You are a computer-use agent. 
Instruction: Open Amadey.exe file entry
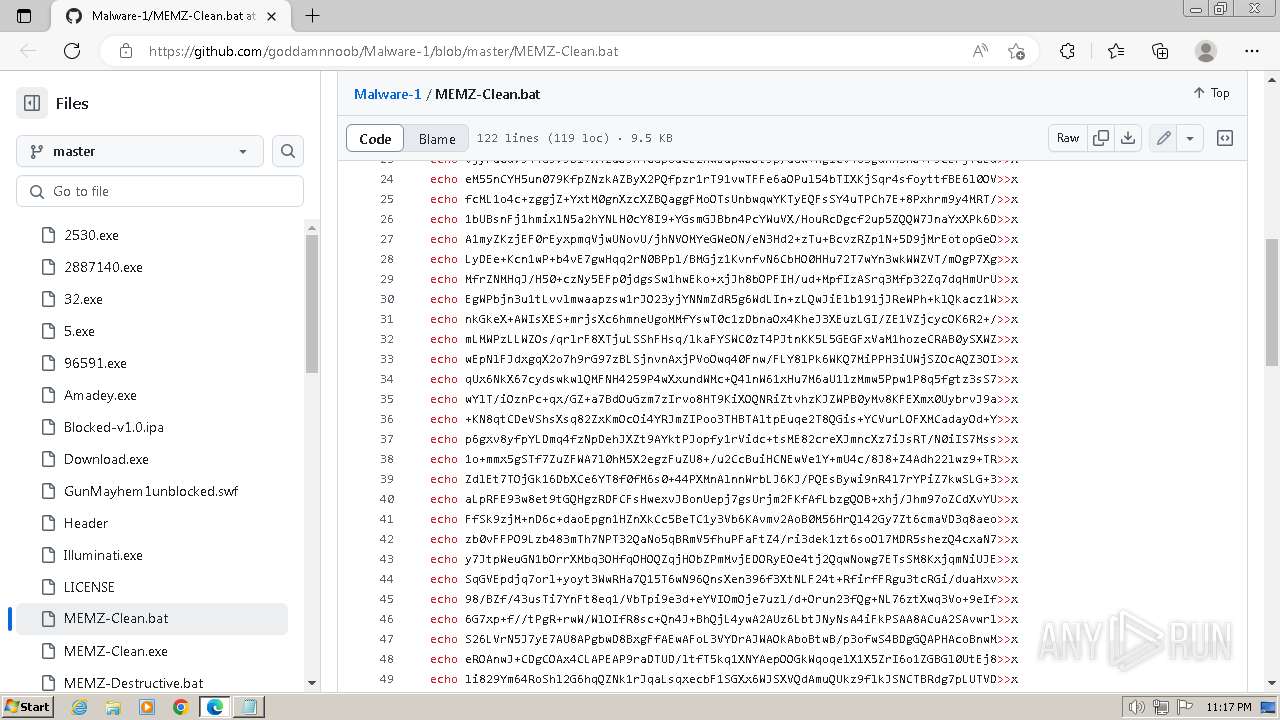100,395
